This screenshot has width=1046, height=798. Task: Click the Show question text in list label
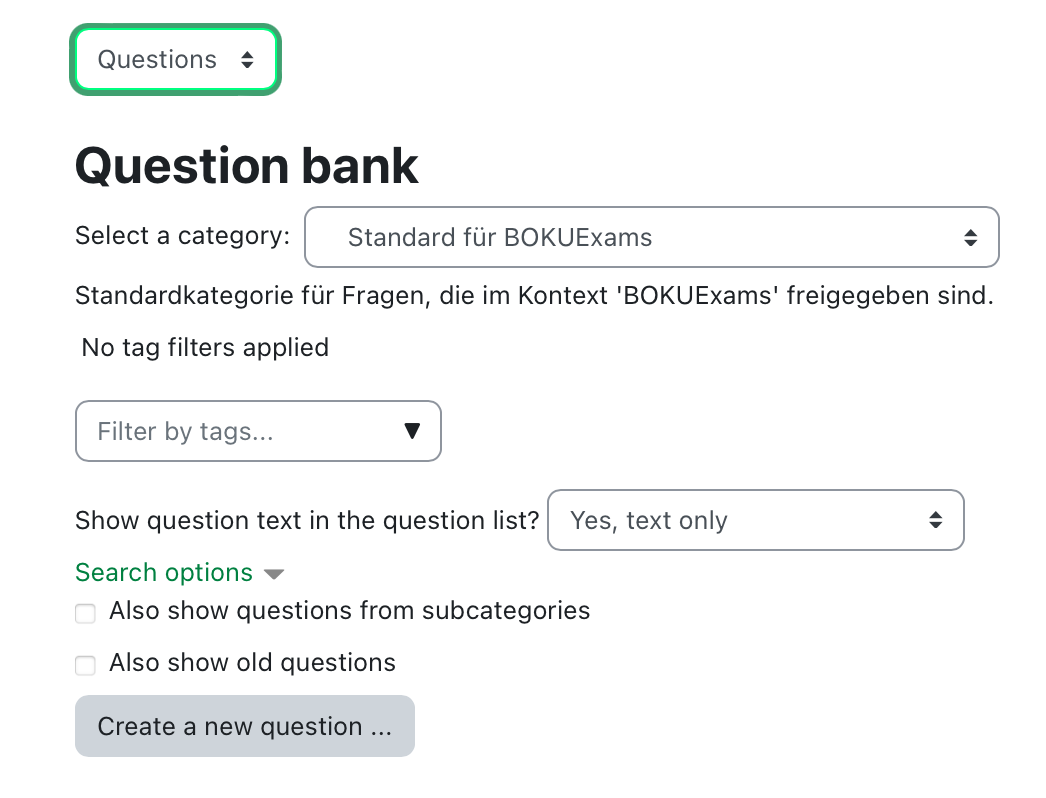point(307,520)
